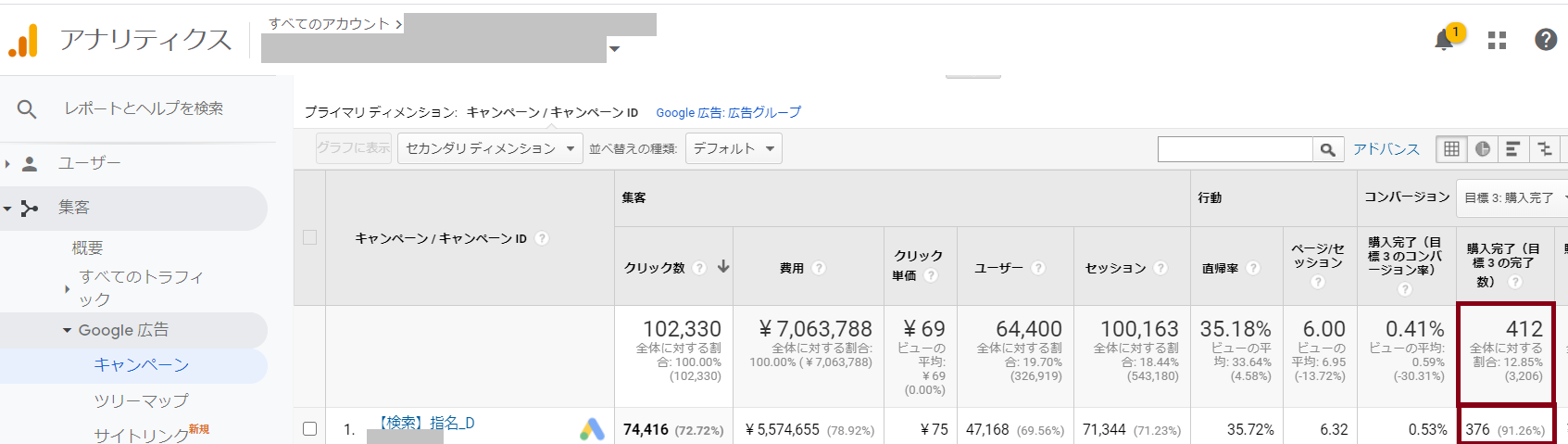
Task: Switch to comparison view icon
Action: pos(1544,149)
